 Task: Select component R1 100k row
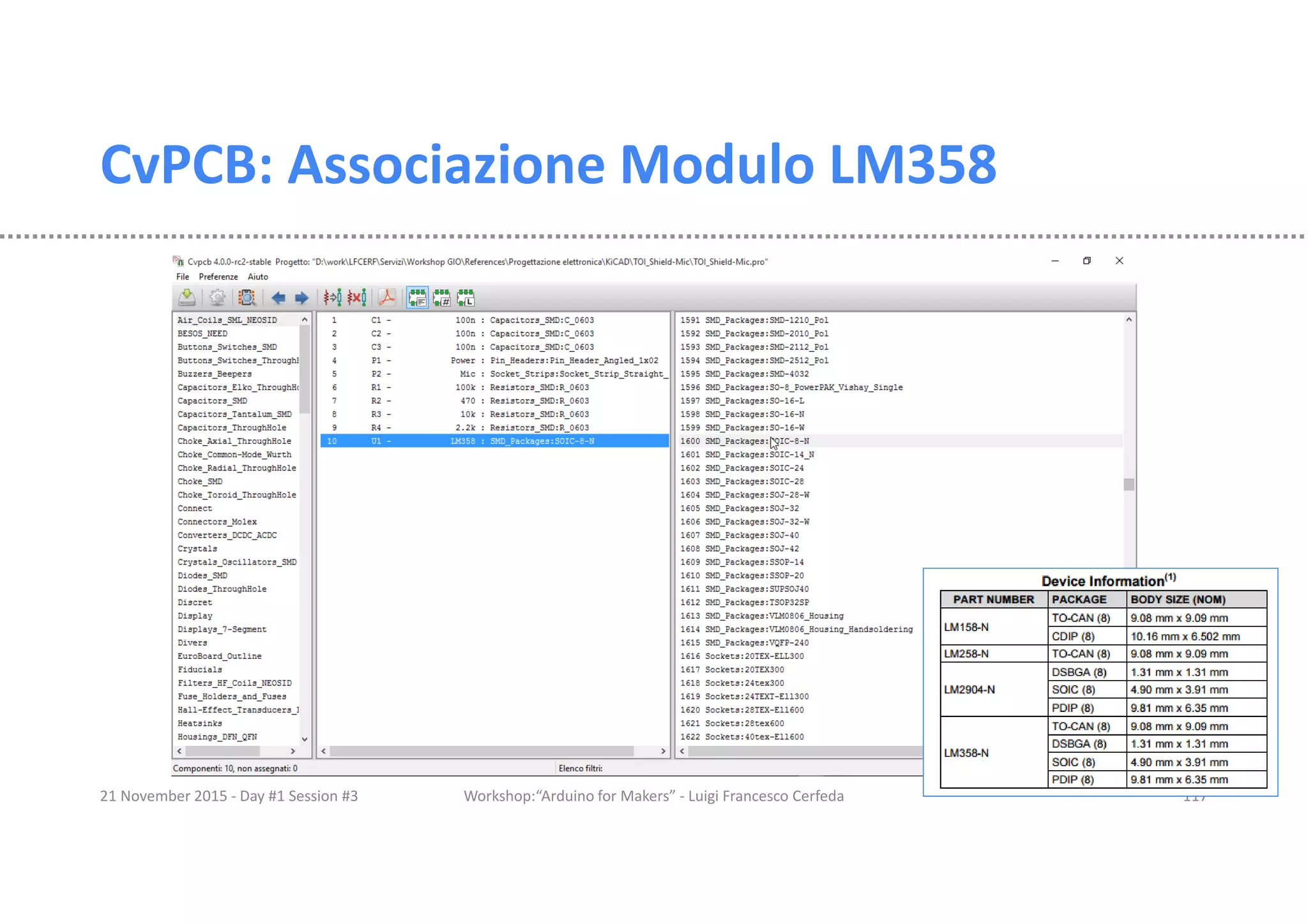(x=494, y=387)
